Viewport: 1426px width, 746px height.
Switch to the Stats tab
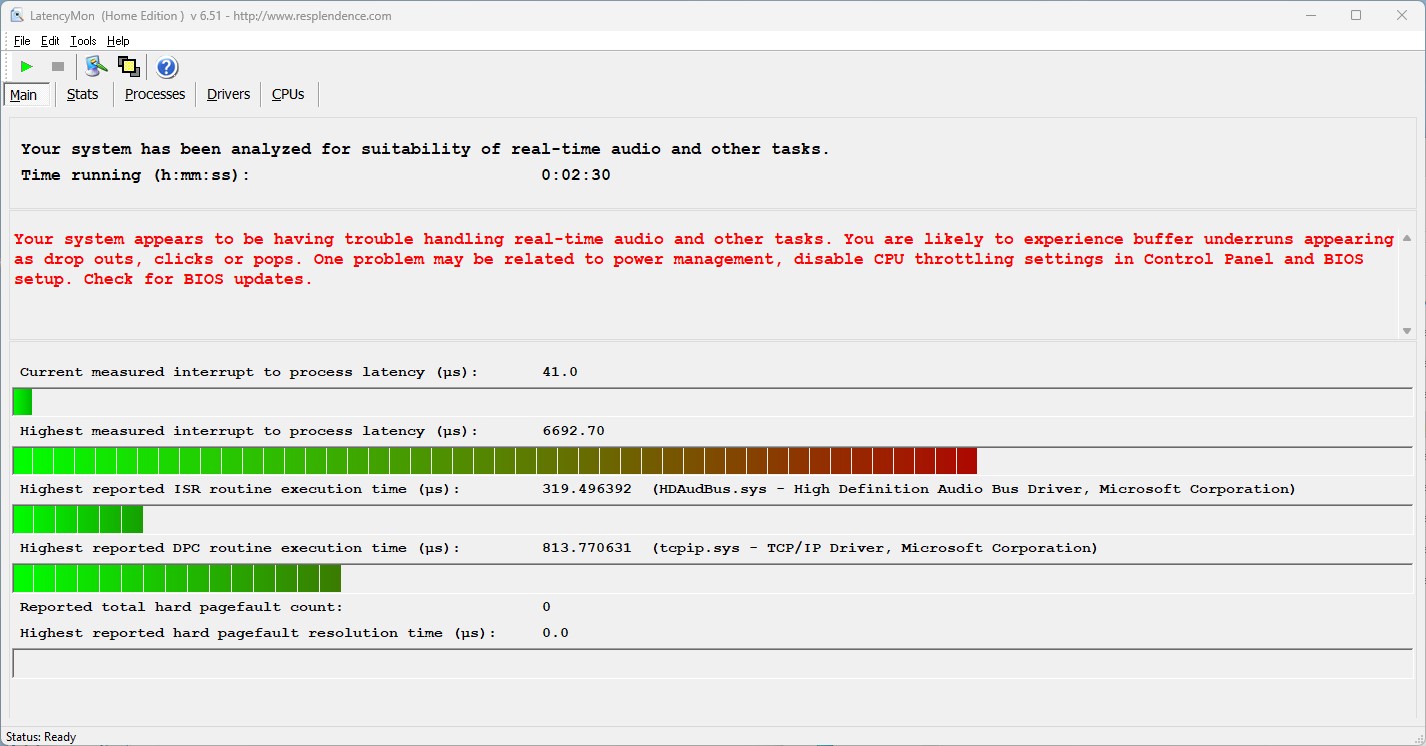tap(83, 94)
